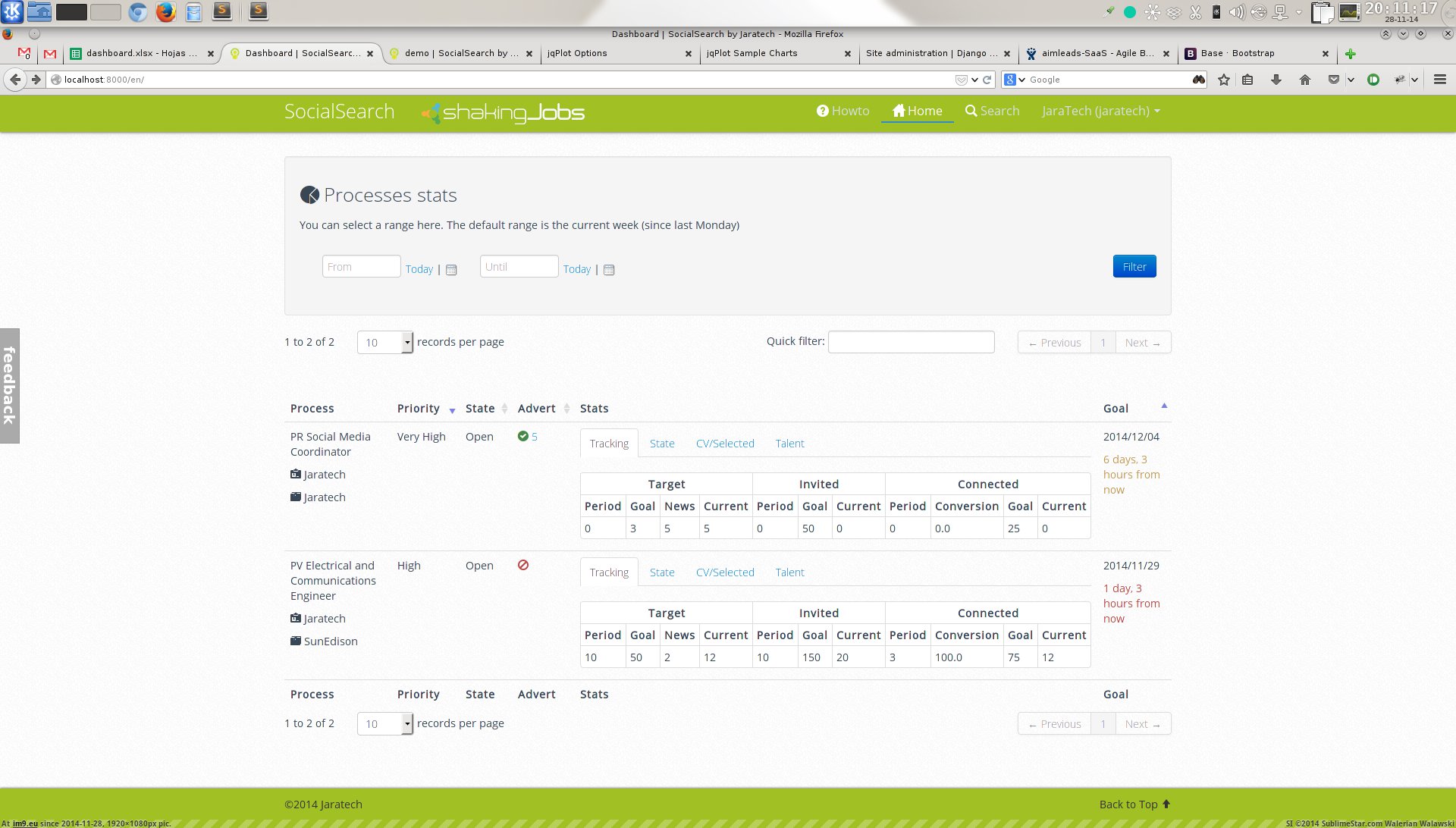Open new browser tab with plus icon
The image size is (1456, 828).
pos(1350,54)
